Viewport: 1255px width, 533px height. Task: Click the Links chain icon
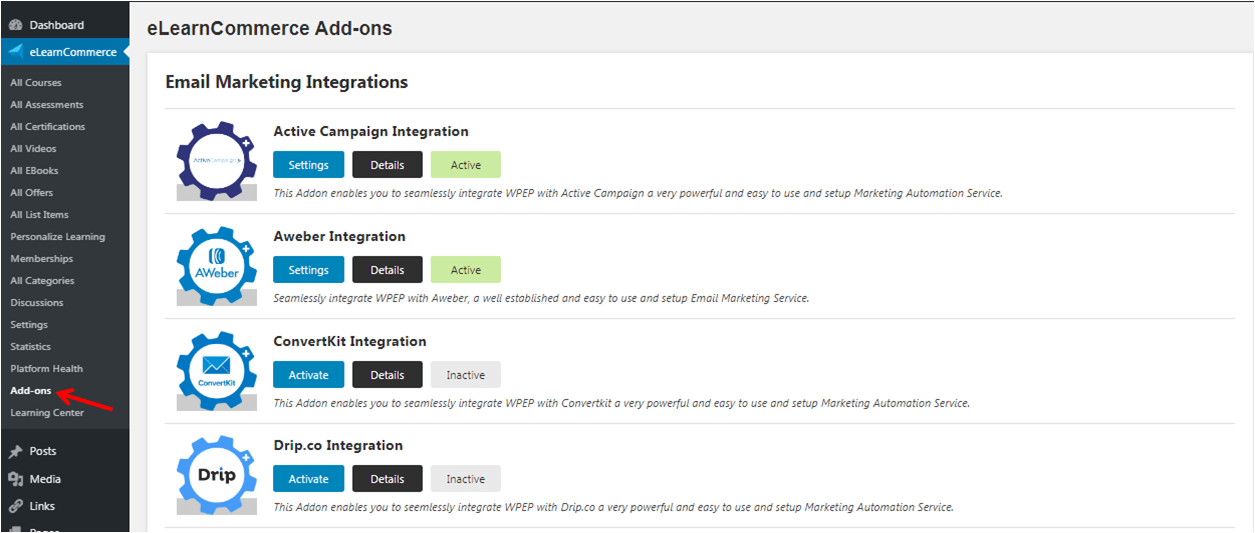[x=15, y=506]
